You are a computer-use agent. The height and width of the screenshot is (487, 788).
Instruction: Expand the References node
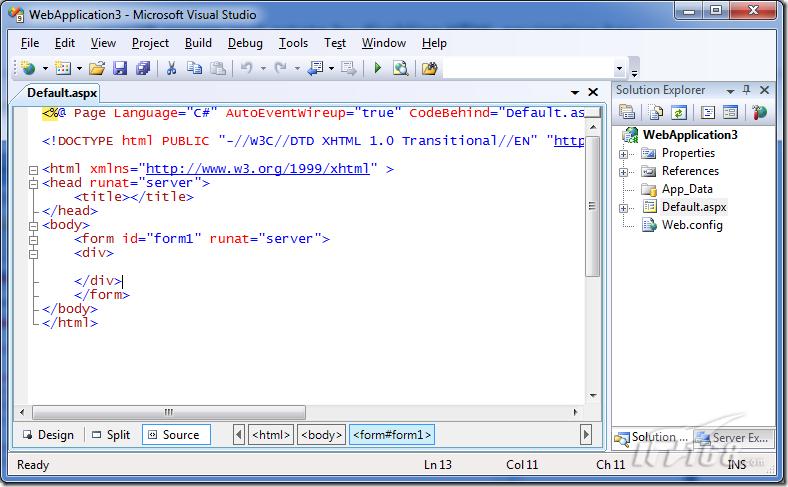623,172
